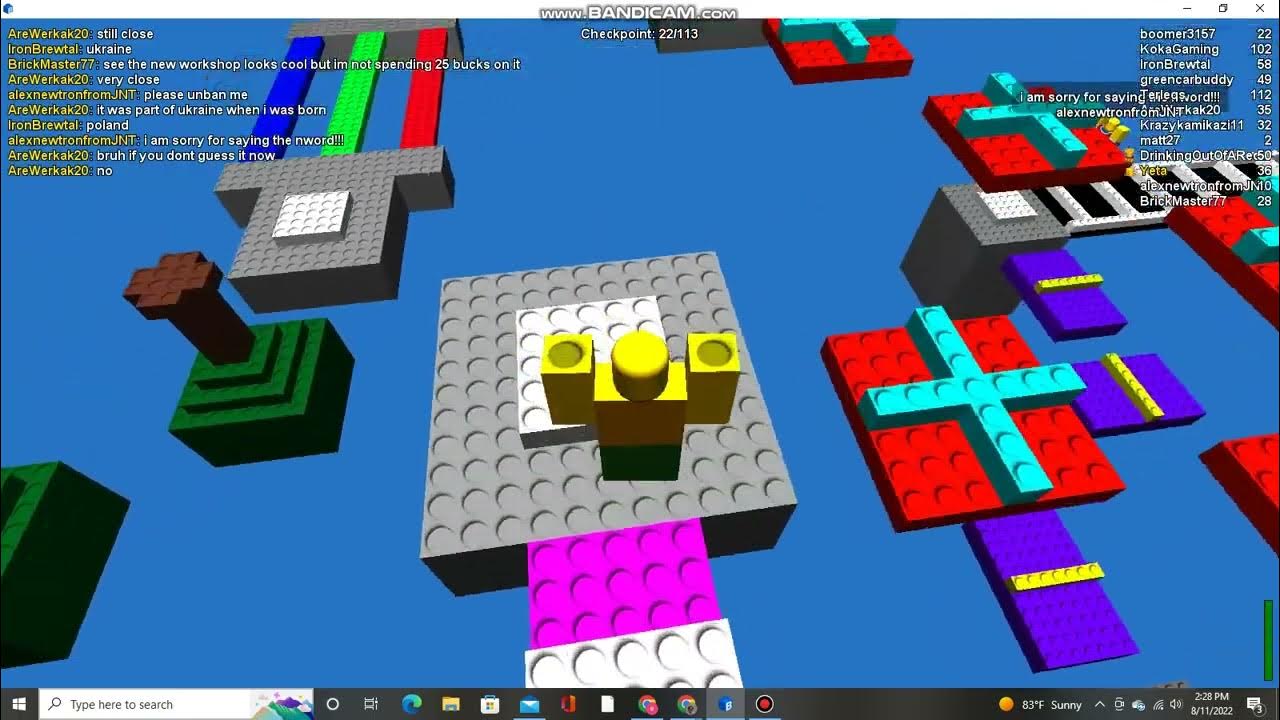Click the Checkpoint: 22/113 counter
The width and height of the screenshot is (1280, 720).
[639, 34]
